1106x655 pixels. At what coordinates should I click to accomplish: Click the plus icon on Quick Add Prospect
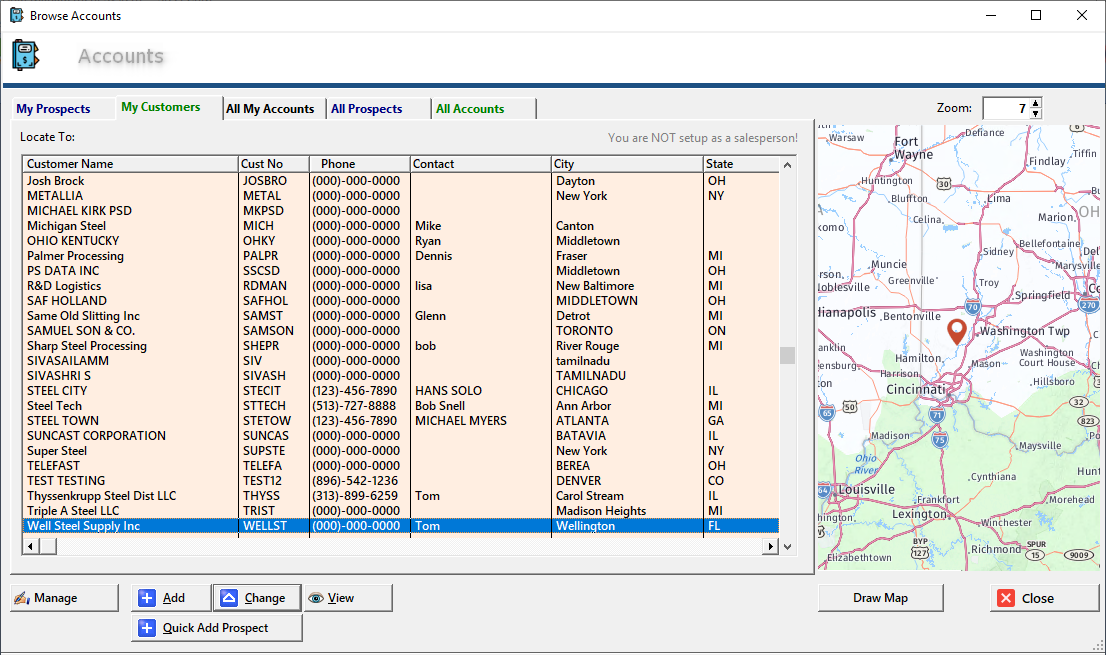click(147, 628)
